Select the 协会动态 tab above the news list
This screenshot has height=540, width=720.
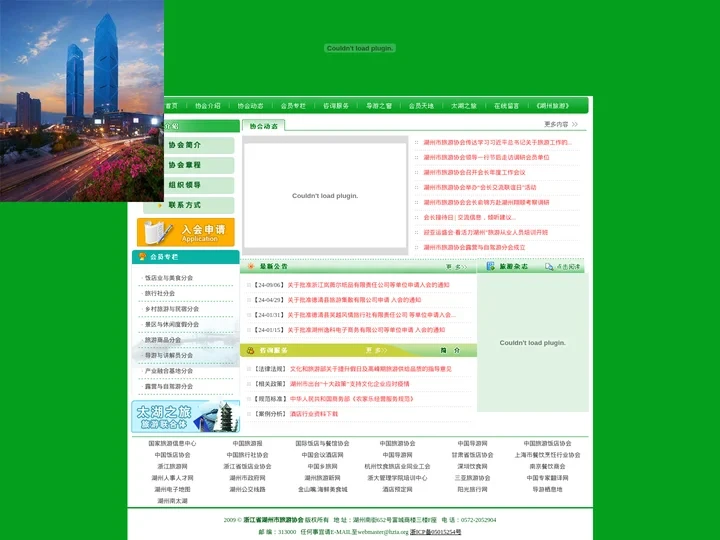click(264, 126)
